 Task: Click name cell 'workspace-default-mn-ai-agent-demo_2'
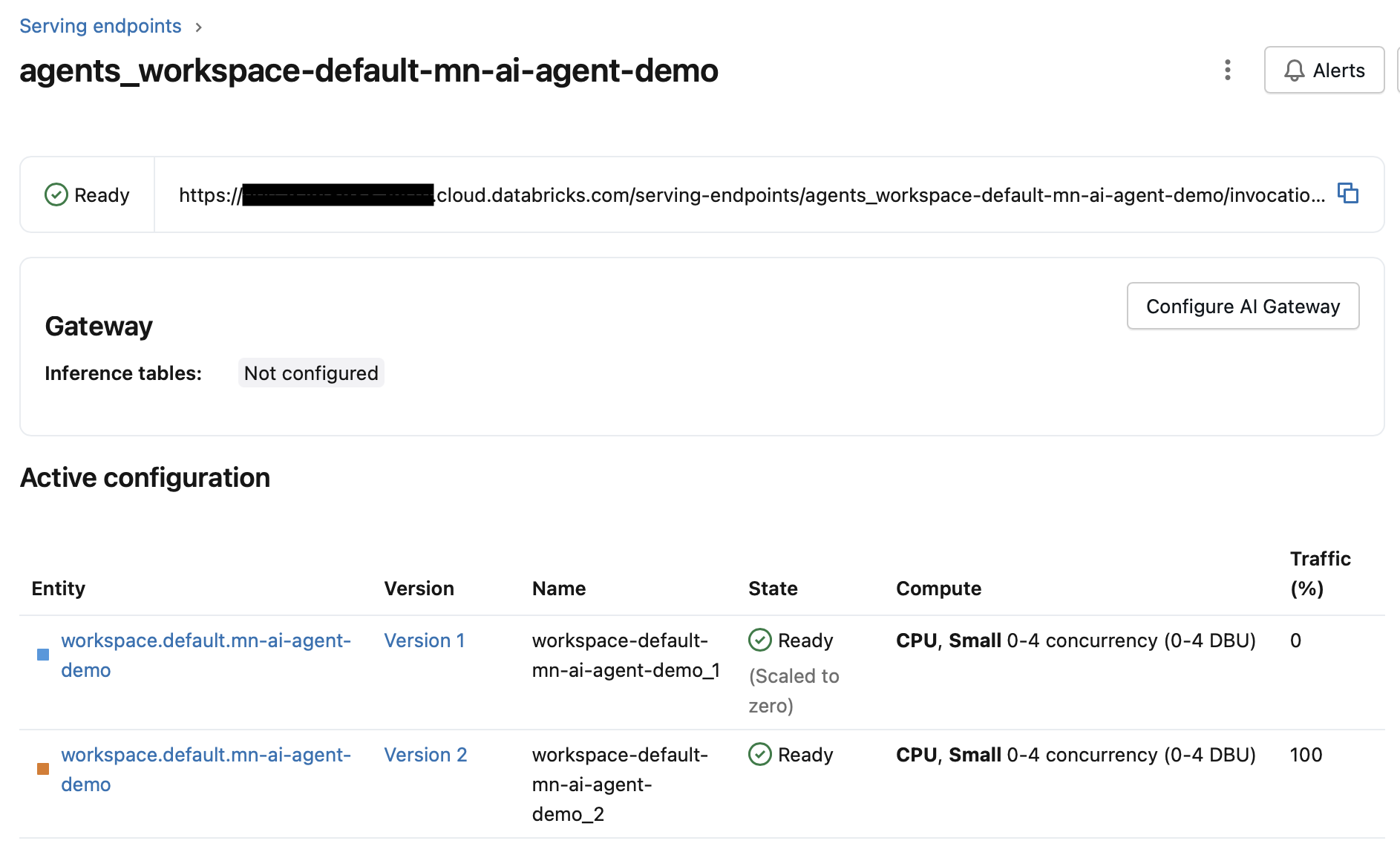(620, 784)
